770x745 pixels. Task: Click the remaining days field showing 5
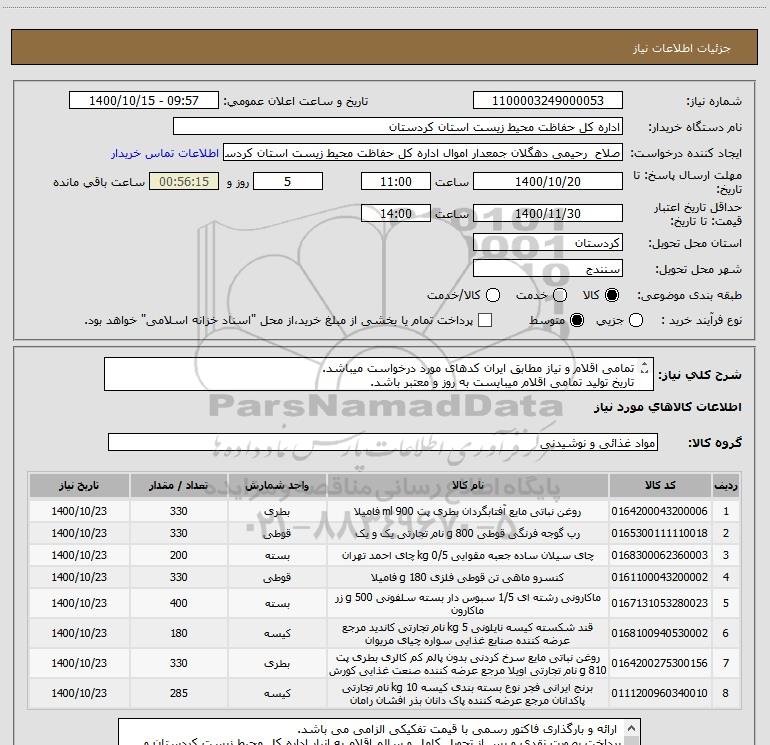[x=288, y=181]
